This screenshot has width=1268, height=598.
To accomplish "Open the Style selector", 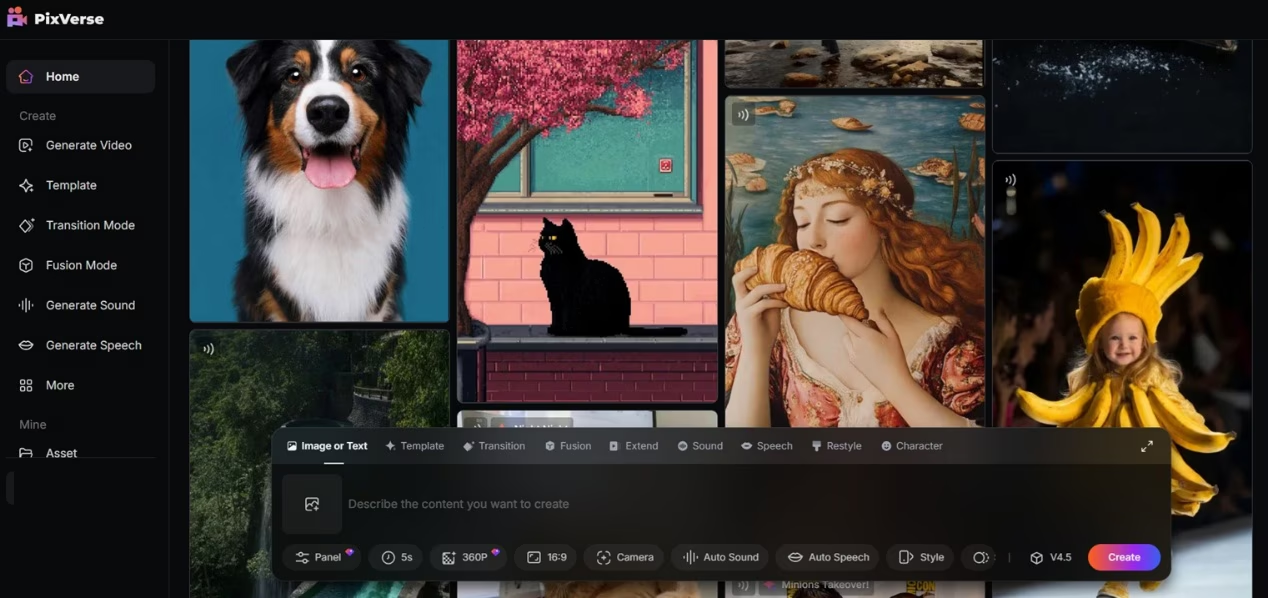I will pyautogui.click(x=919, y=557).
